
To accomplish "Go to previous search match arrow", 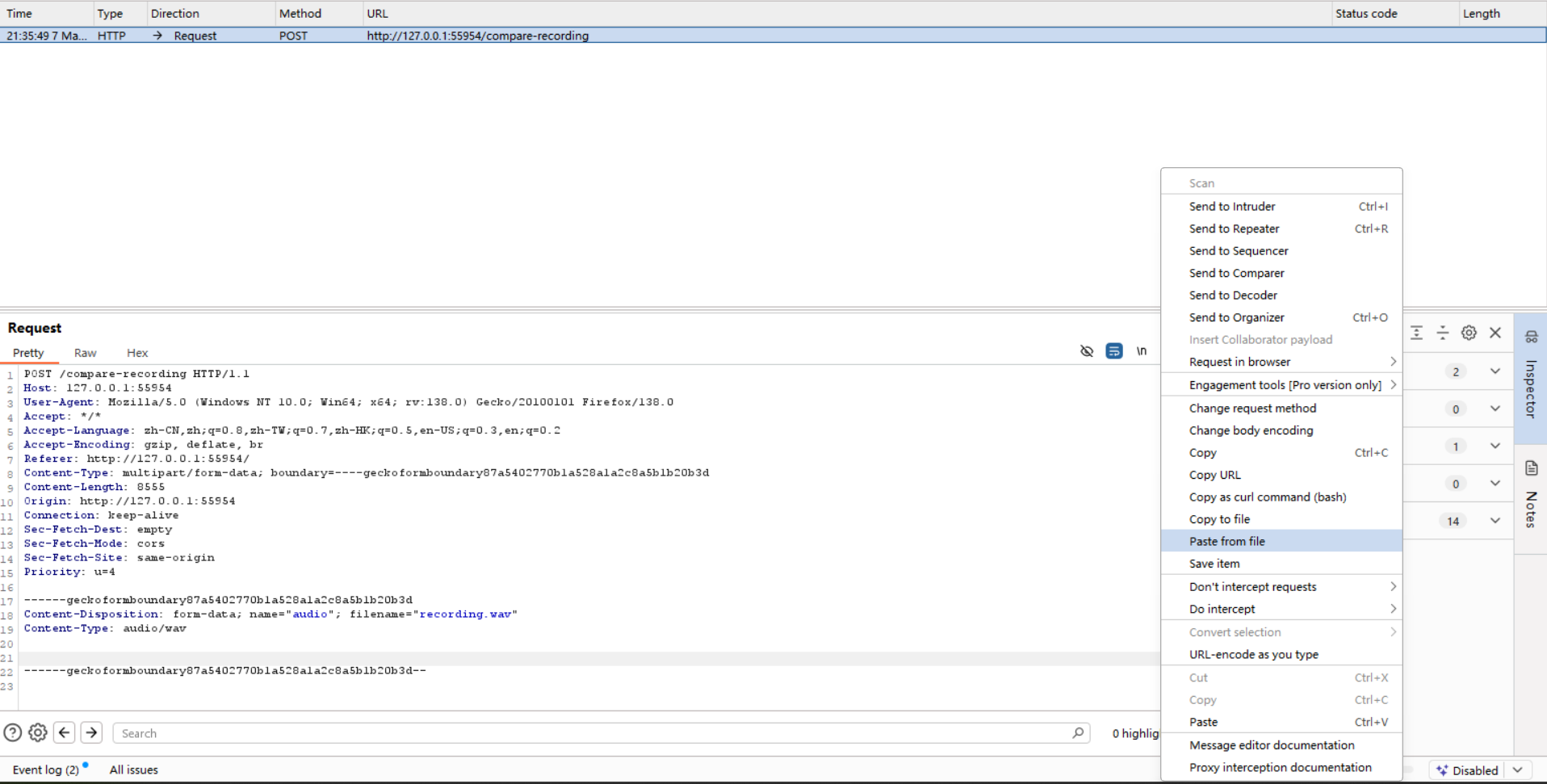I will [x=65, y=733].
